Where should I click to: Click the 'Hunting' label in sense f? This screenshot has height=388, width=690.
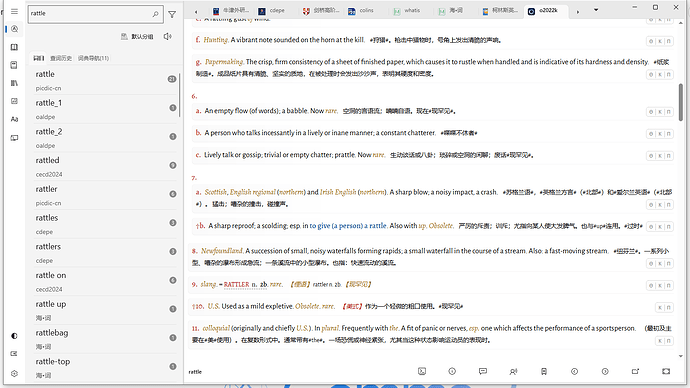pos(216,40)
